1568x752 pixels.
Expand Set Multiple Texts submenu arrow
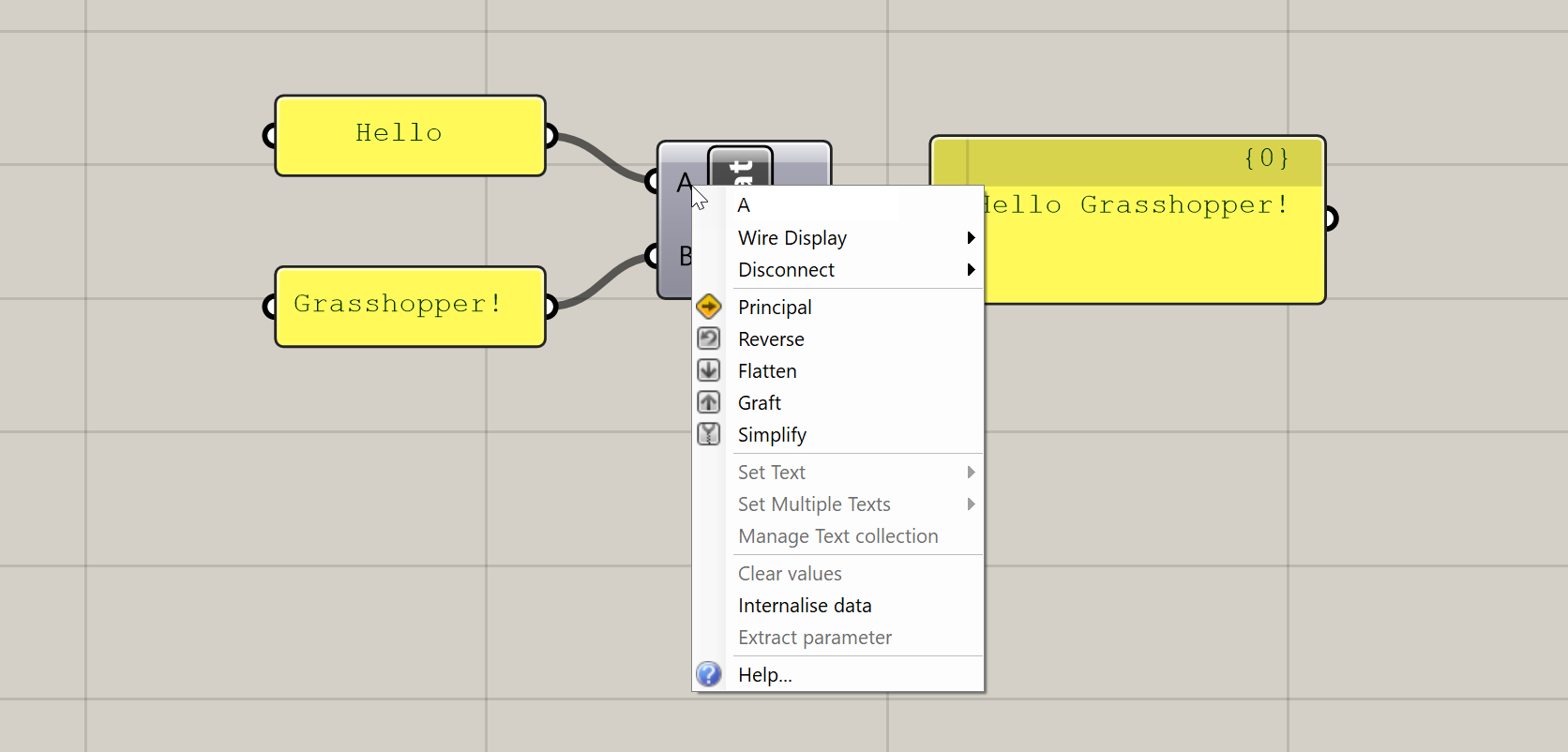point(972,504)
